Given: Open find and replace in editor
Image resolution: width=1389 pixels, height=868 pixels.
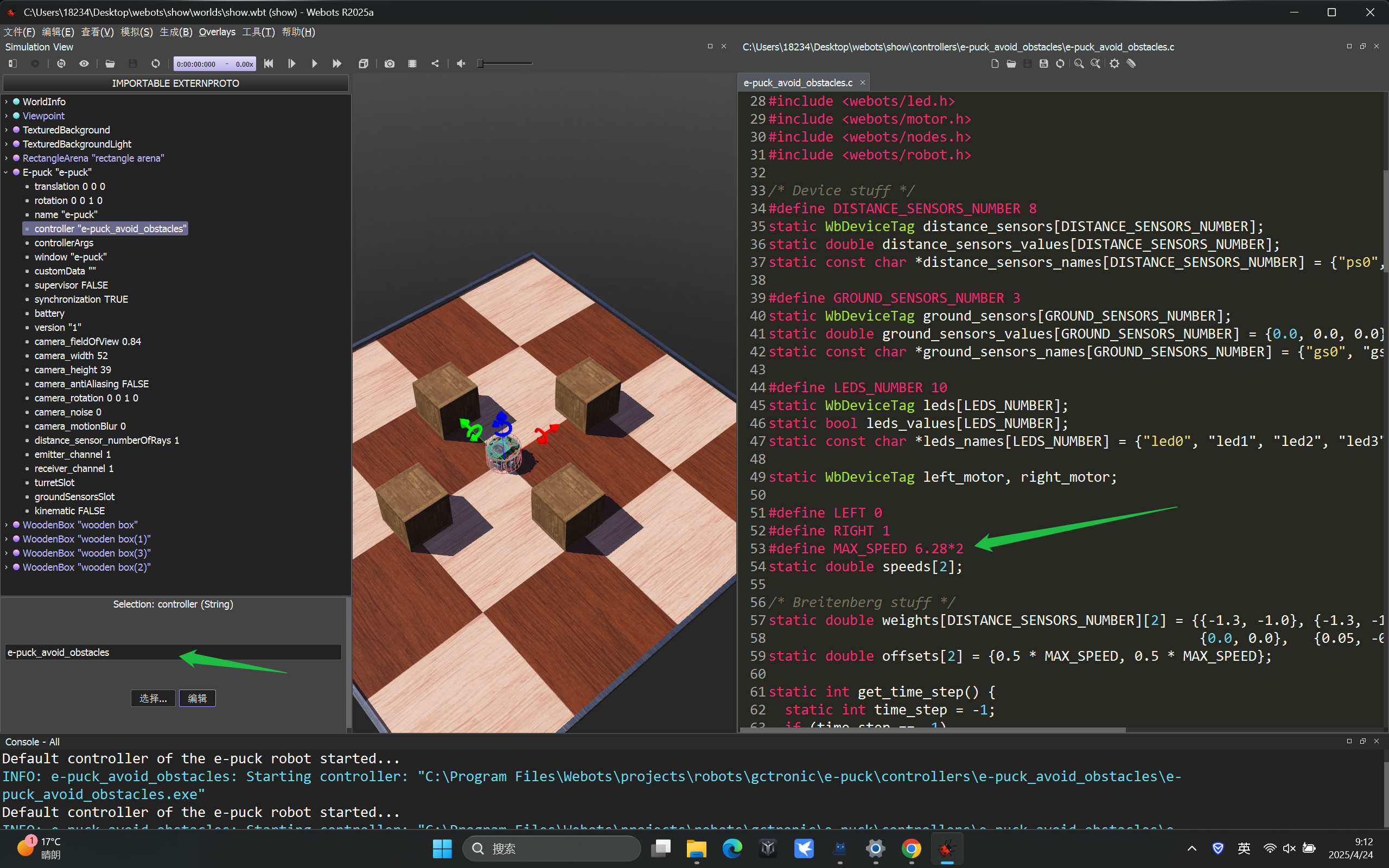Looking at the screenshot, I should click(1095, 63).
